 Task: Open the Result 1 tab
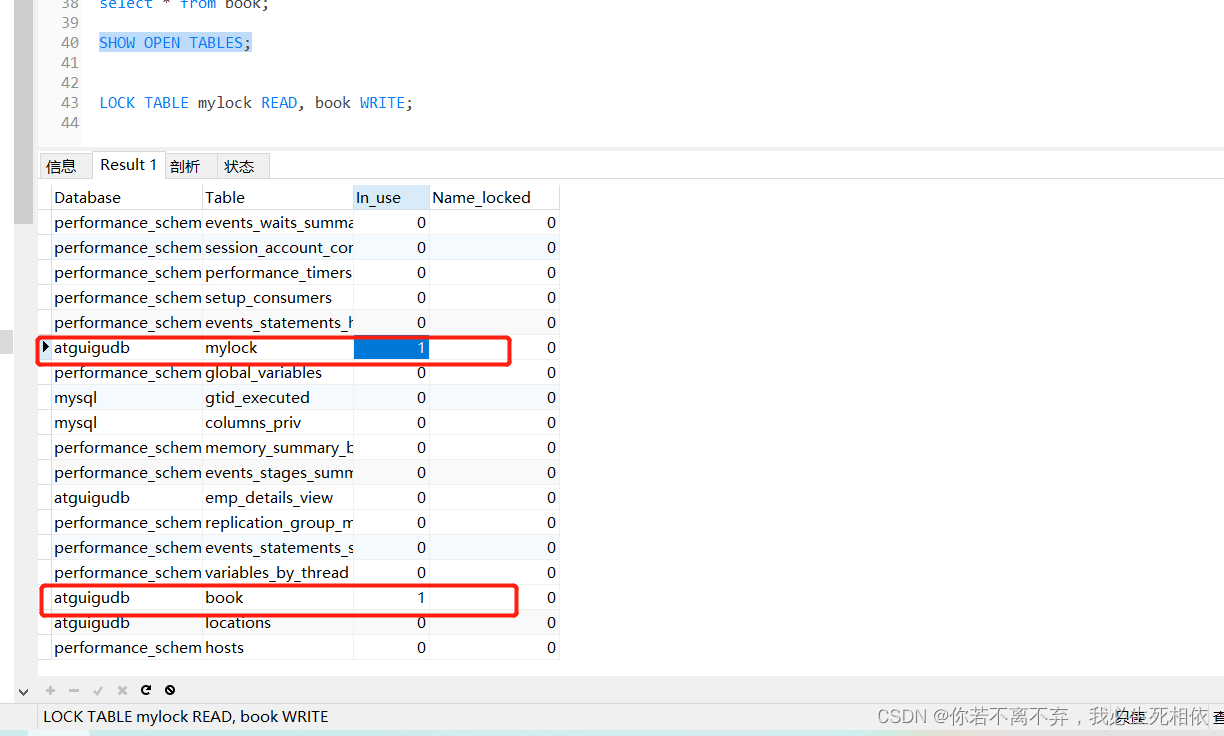[129, 165]
